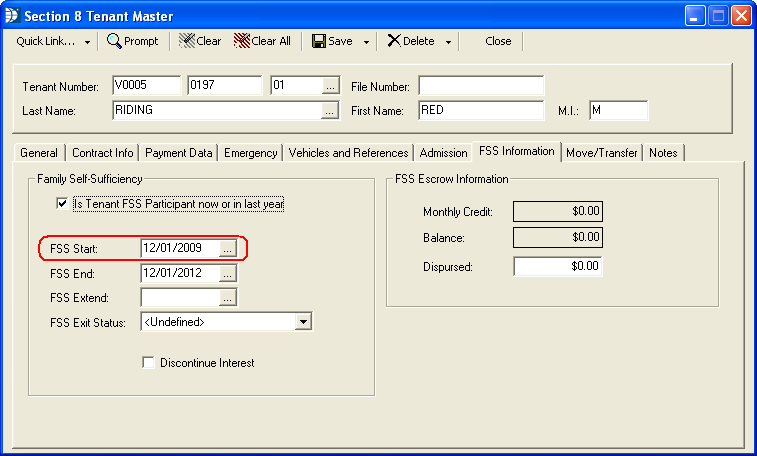The width and height of the screenshot is (757, 456).
Task: Switch to the General tab
Action: (x=39, y=153)
